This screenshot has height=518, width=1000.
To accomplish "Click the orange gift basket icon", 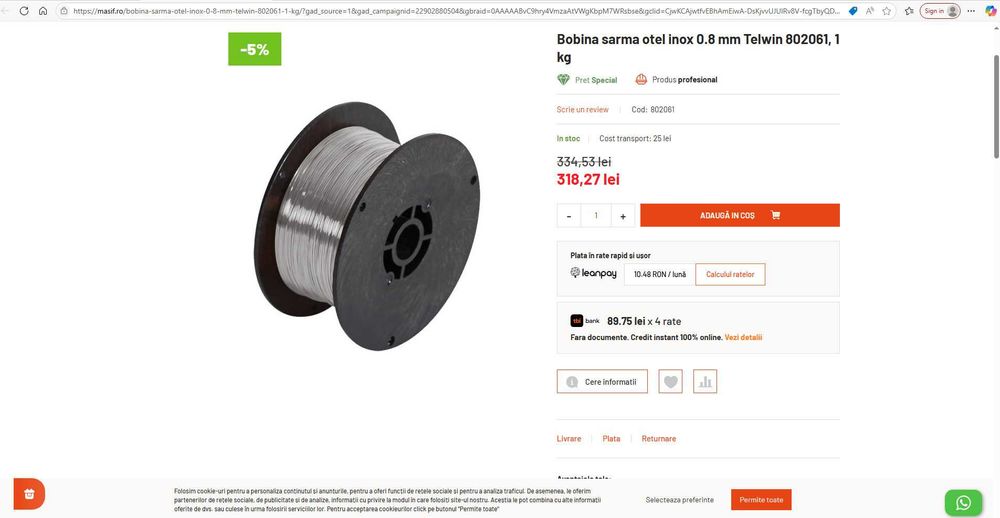I will coord(29,494).
